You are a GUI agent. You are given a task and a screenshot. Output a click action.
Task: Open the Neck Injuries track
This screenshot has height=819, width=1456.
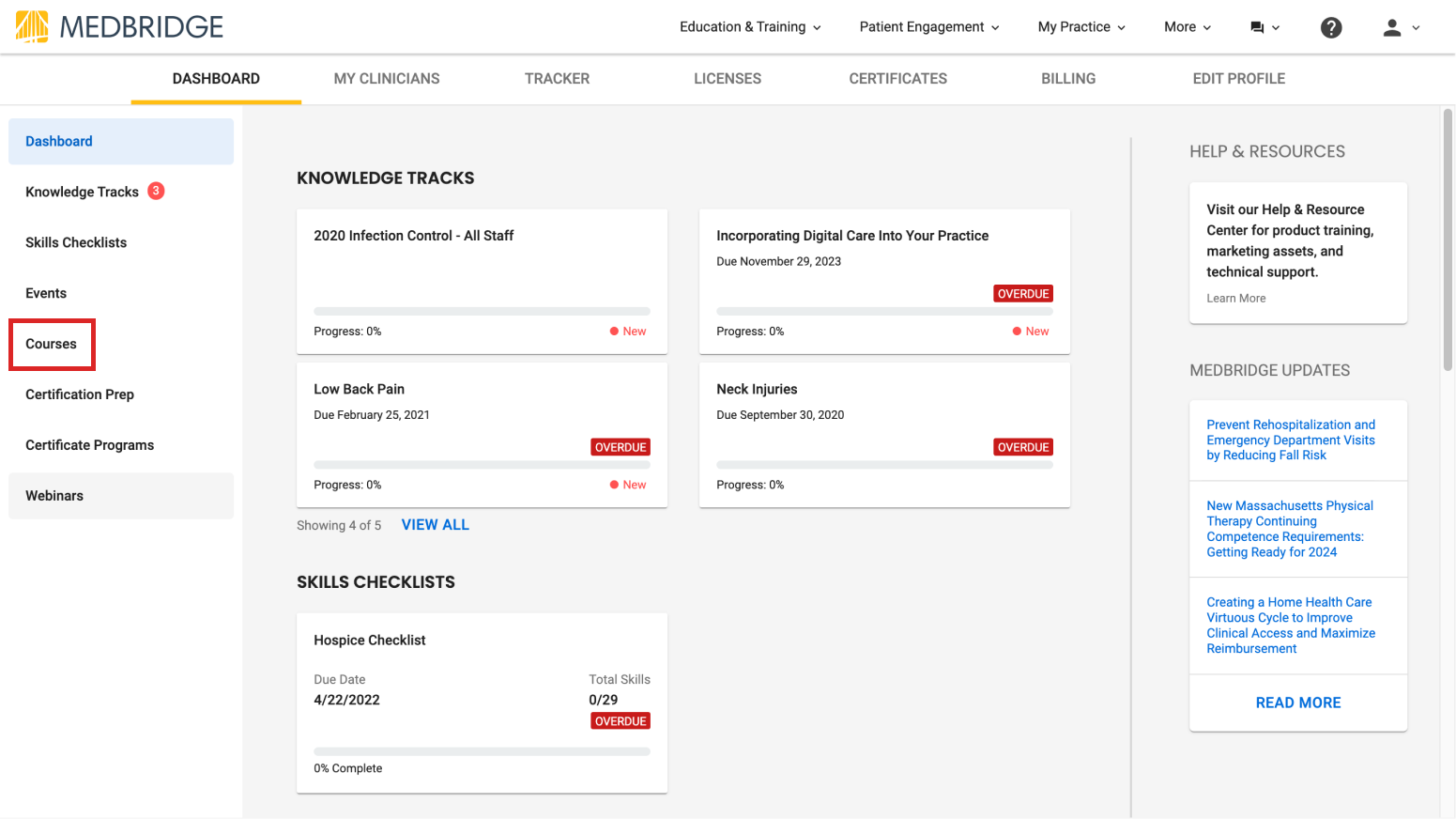[x=884, y=435]
